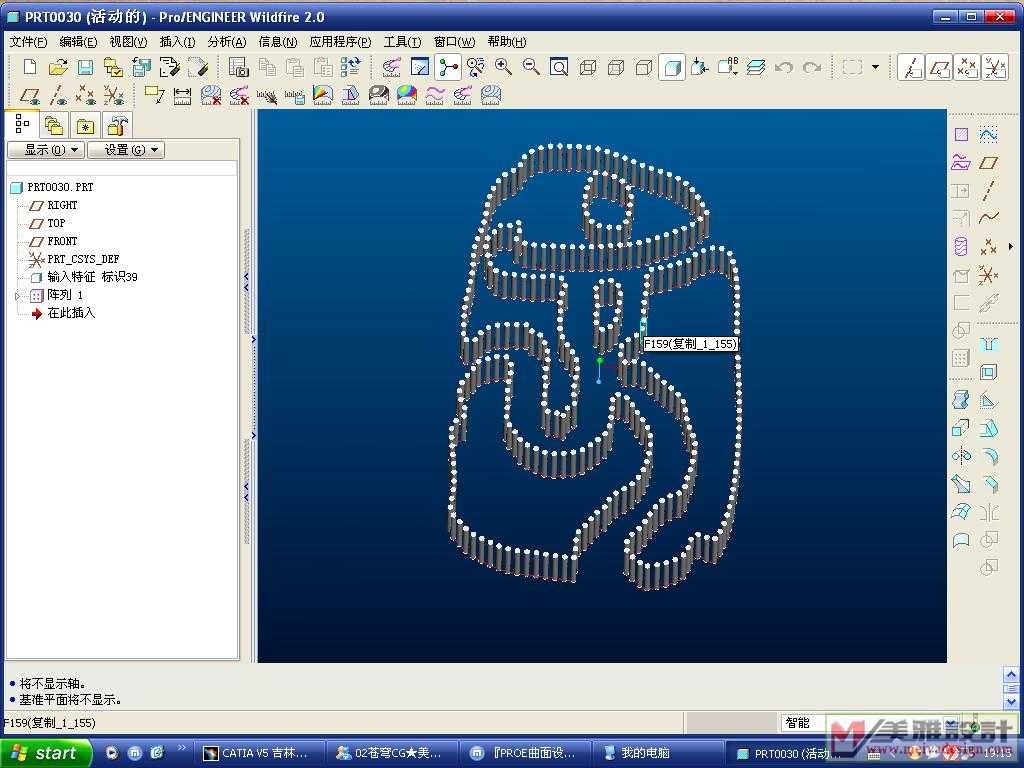Viewport: 1024px width, 768px height.
Task: Toggle Shading display mode
Action: [673, 67]
